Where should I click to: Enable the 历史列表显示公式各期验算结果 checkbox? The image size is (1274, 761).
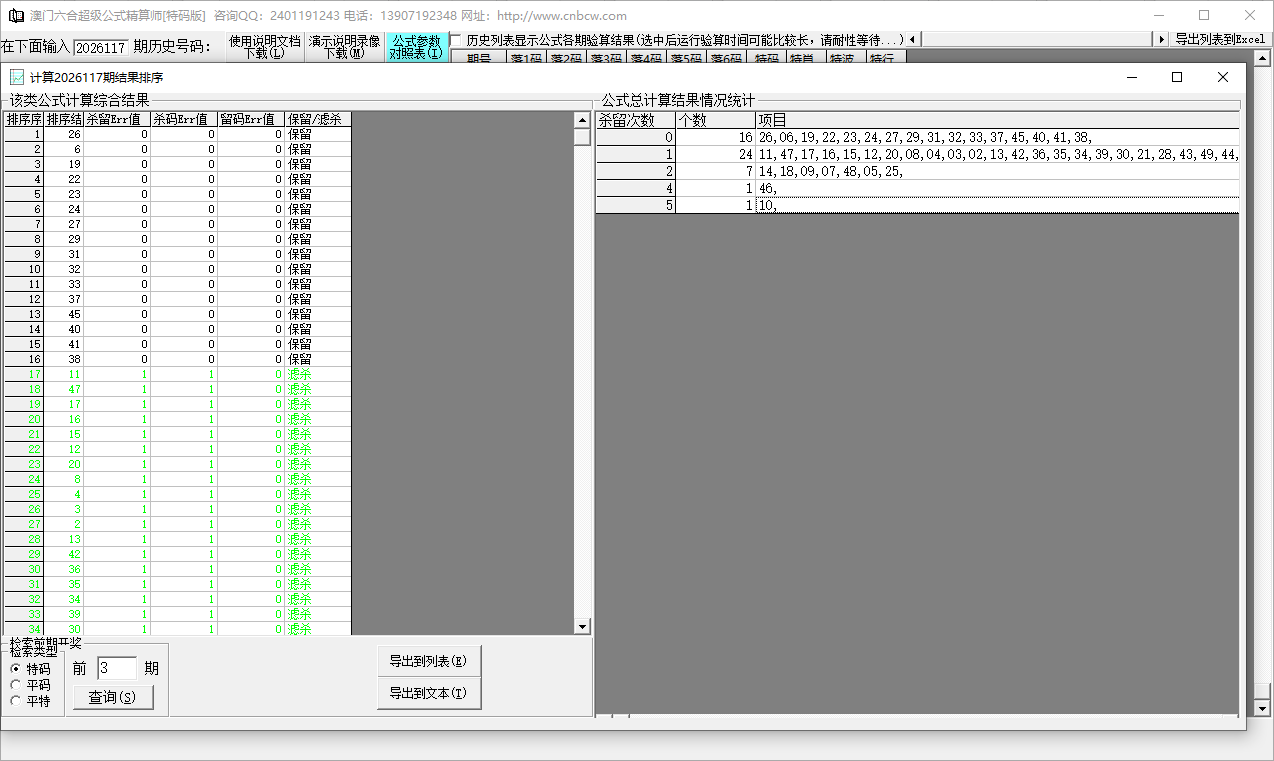click(456, 39)
